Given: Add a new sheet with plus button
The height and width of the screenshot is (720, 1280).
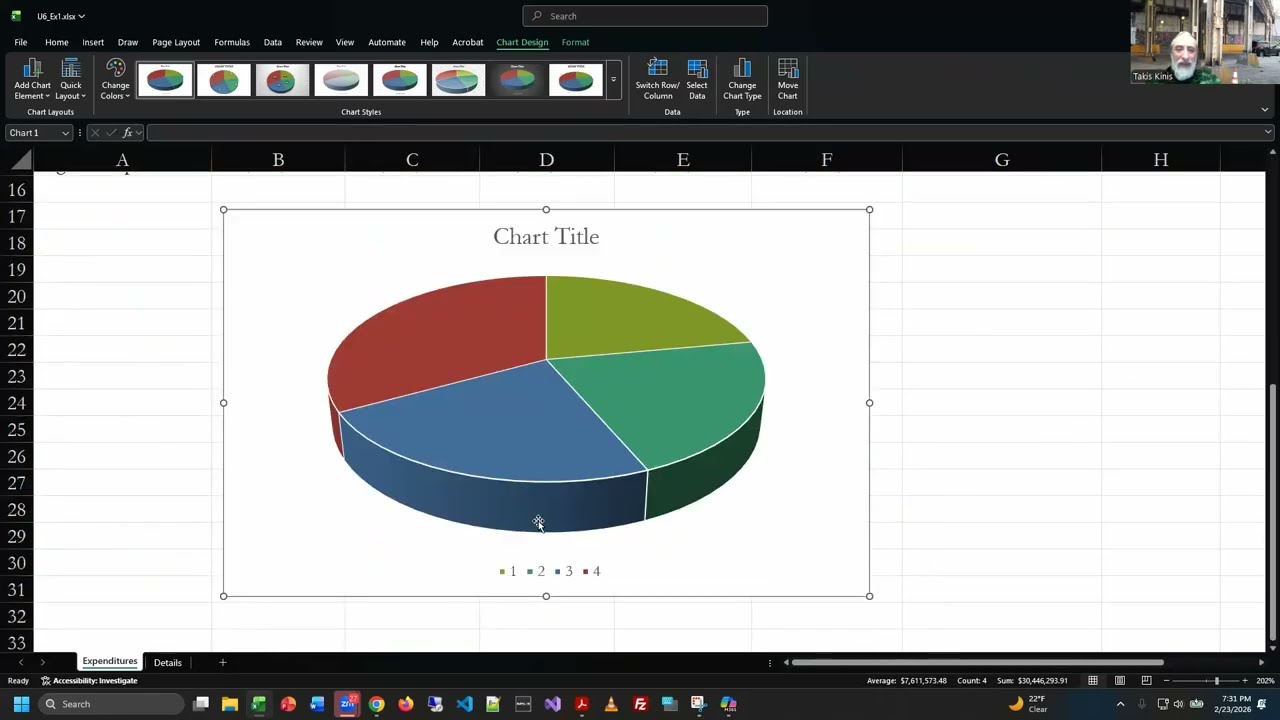Looking at the screenshot, I should (x=223, y=662).
